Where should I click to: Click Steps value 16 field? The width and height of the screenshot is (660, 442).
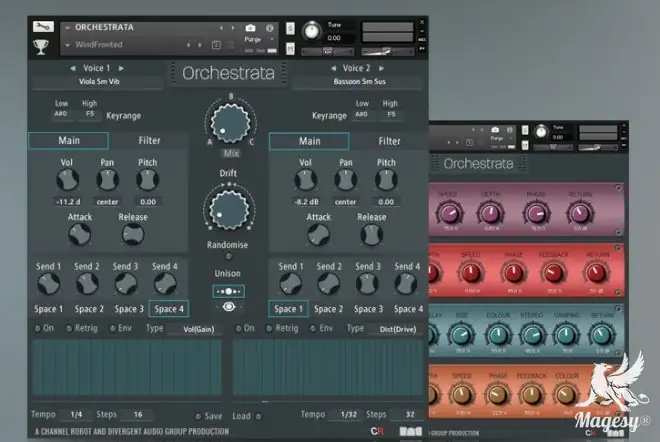tap(138, 415)
